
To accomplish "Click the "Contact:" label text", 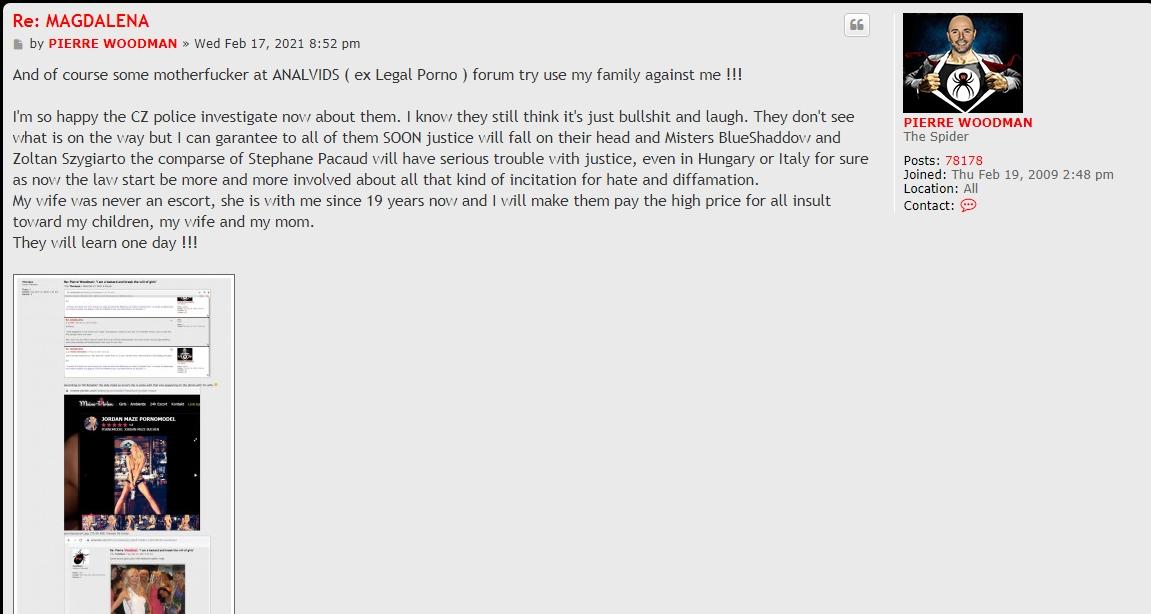I will pyautogui.click(x=929, y=205).
